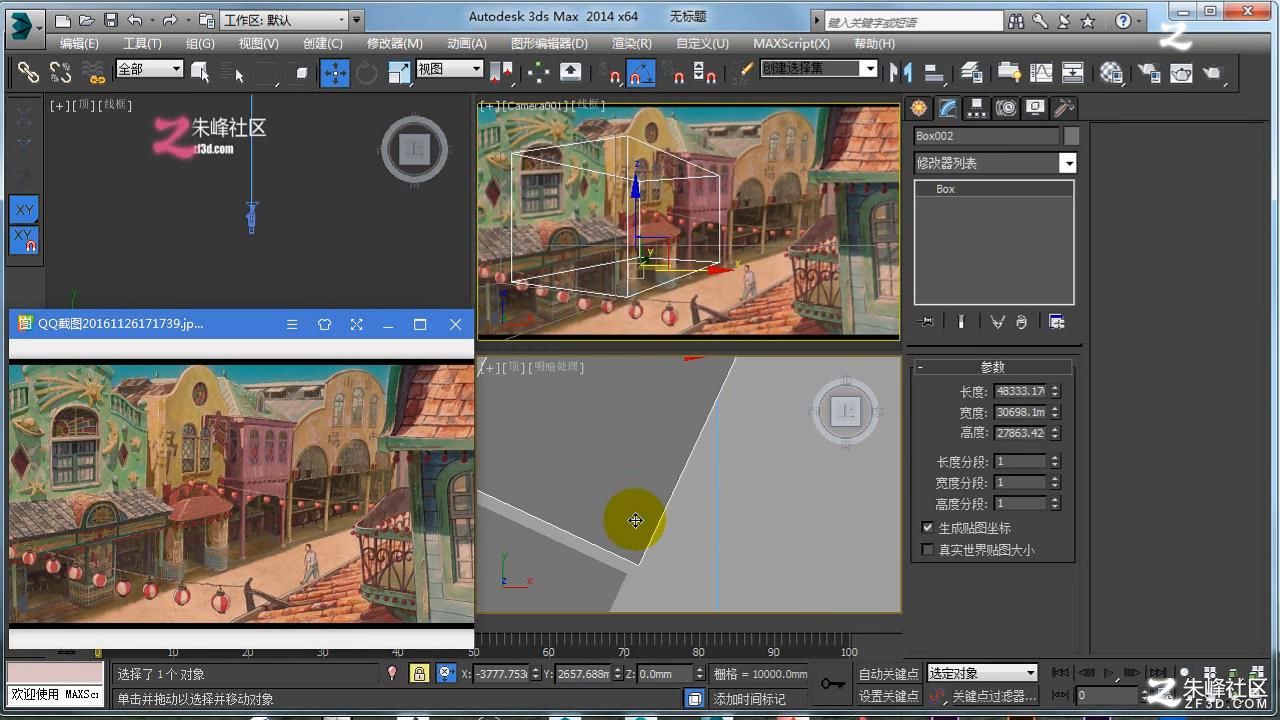
Task: Open Select by Name list
Action: point(233,72)
